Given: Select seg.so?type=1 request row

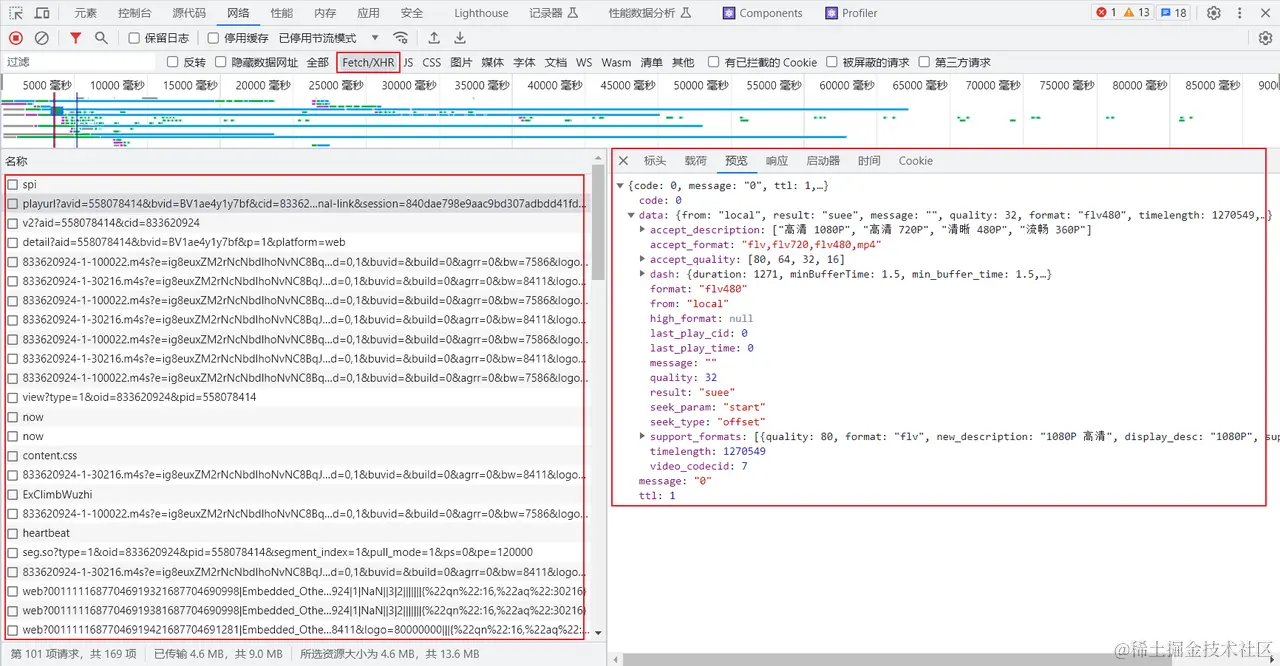Looking at the screenshot, I should [296, 552].
